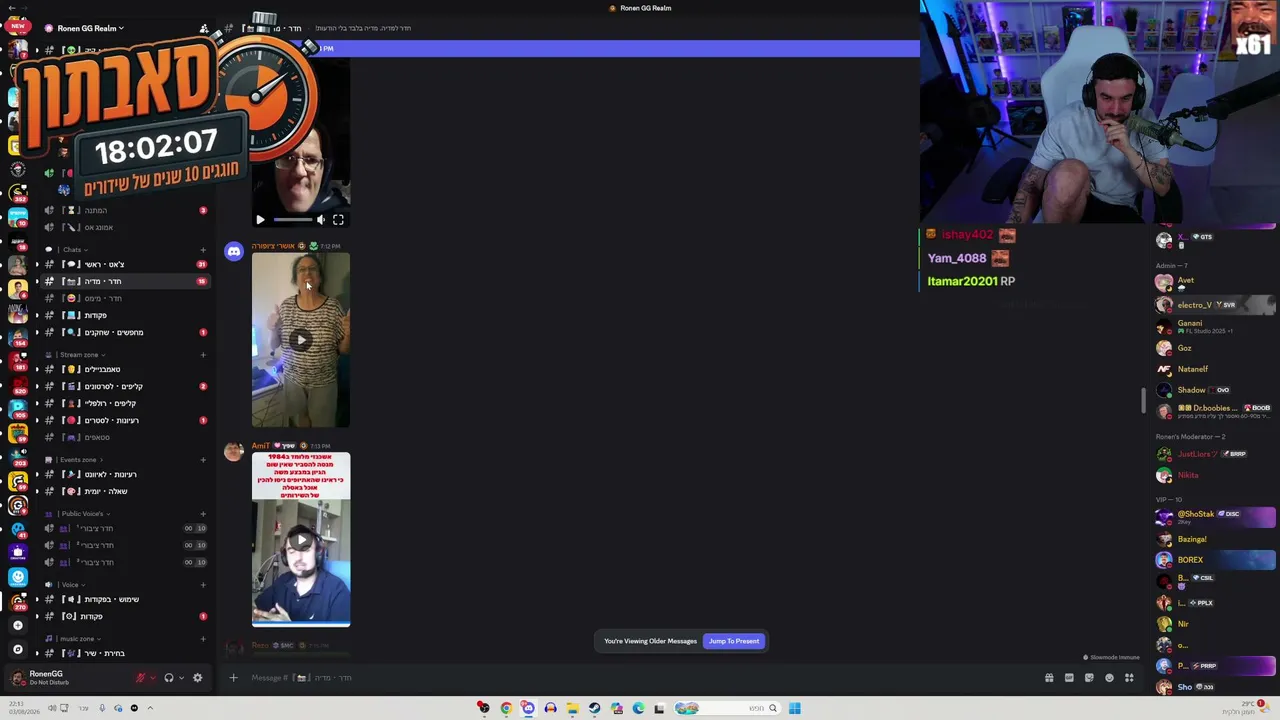1280x720 pixels.
Task: Open member Shadow's profile
Action: coord(1215,390)
